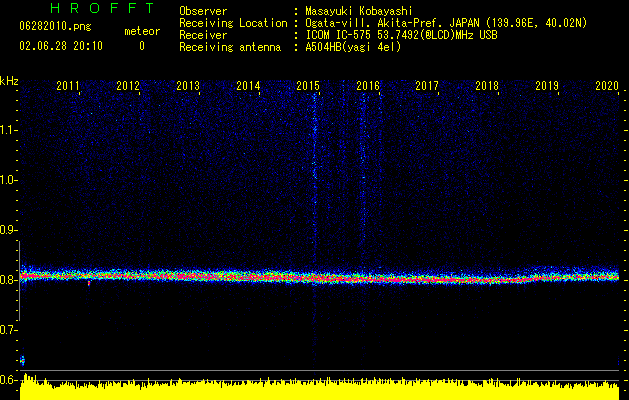Click the HROFFT title text
Screen dimensions: 629x400
(x=102, y=8)
